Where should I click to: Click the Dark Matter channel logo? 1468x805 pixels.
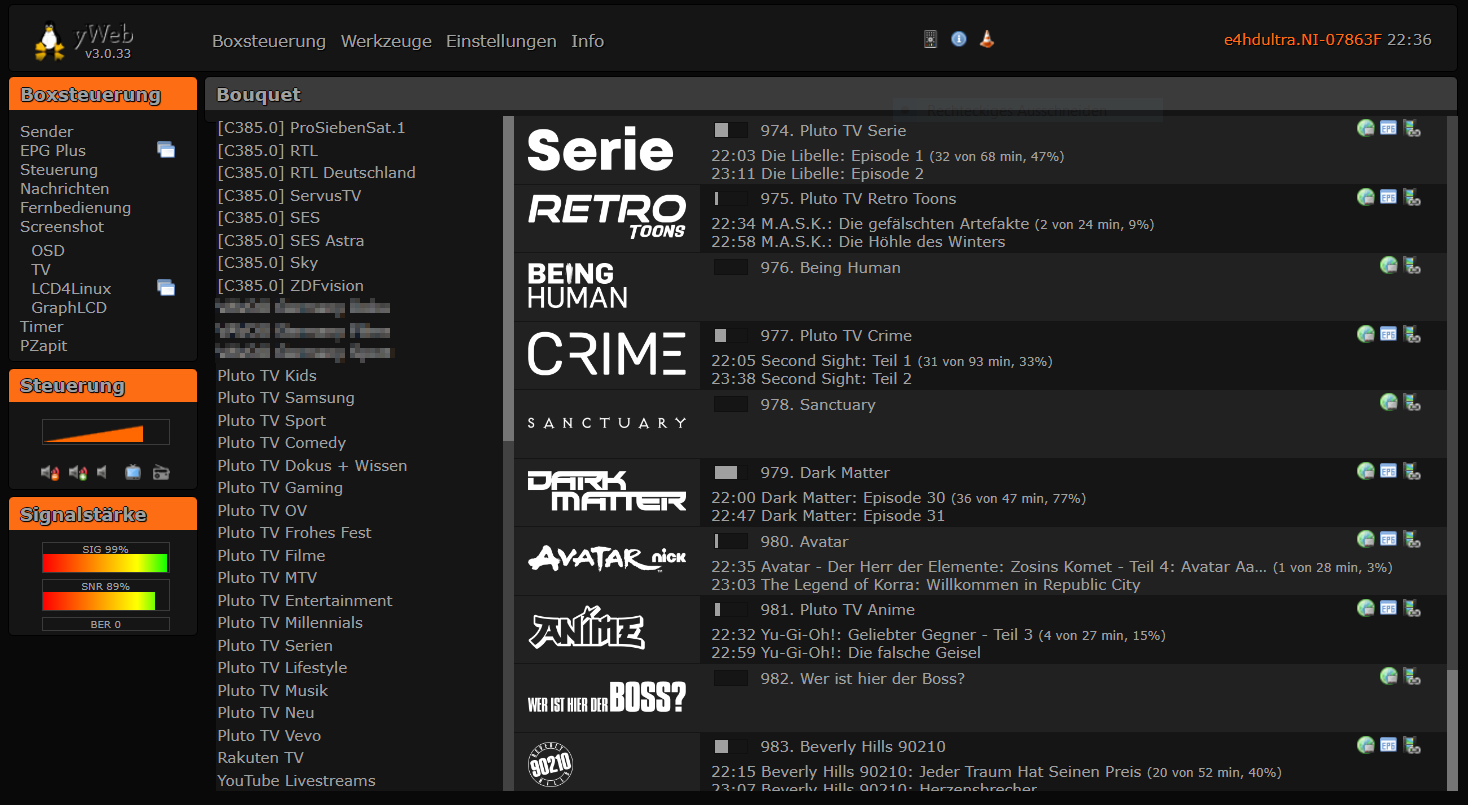coord(607,491)
